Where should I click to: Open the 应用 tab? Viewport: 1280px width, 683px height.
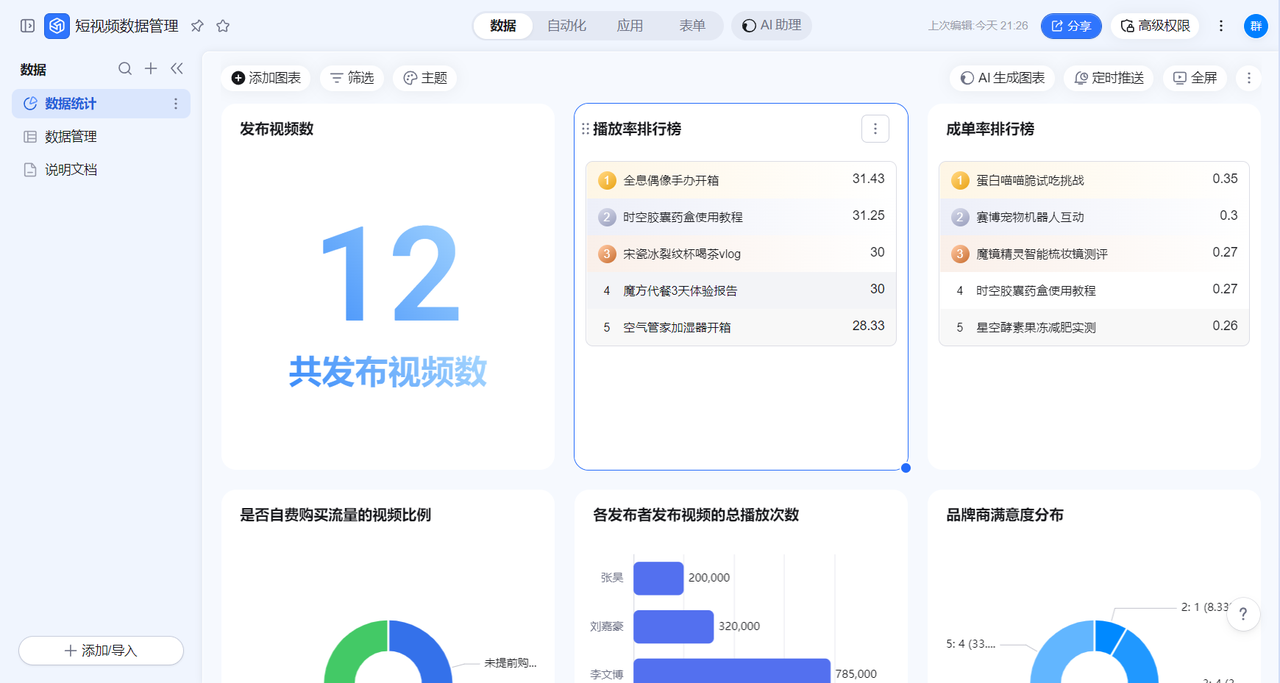(x=630, y=26)
